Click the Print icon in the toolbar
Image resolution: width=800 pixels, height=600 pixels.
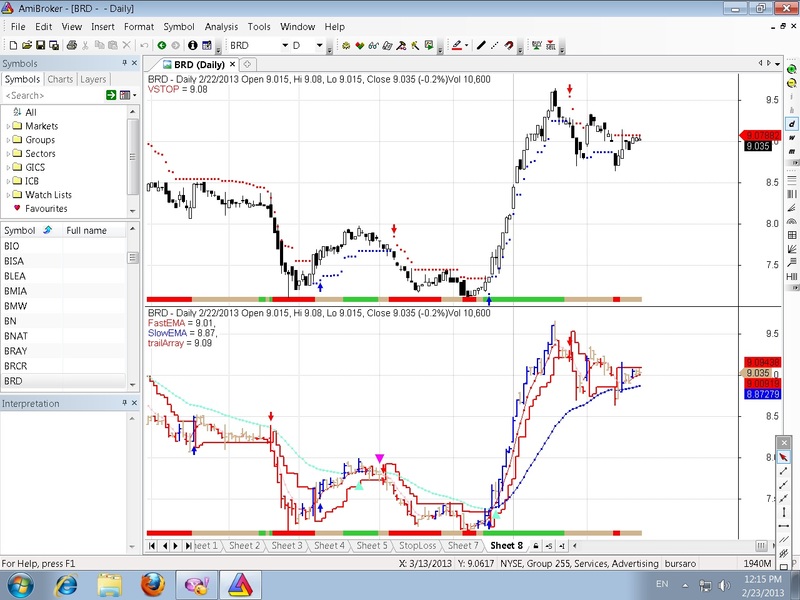71,45
